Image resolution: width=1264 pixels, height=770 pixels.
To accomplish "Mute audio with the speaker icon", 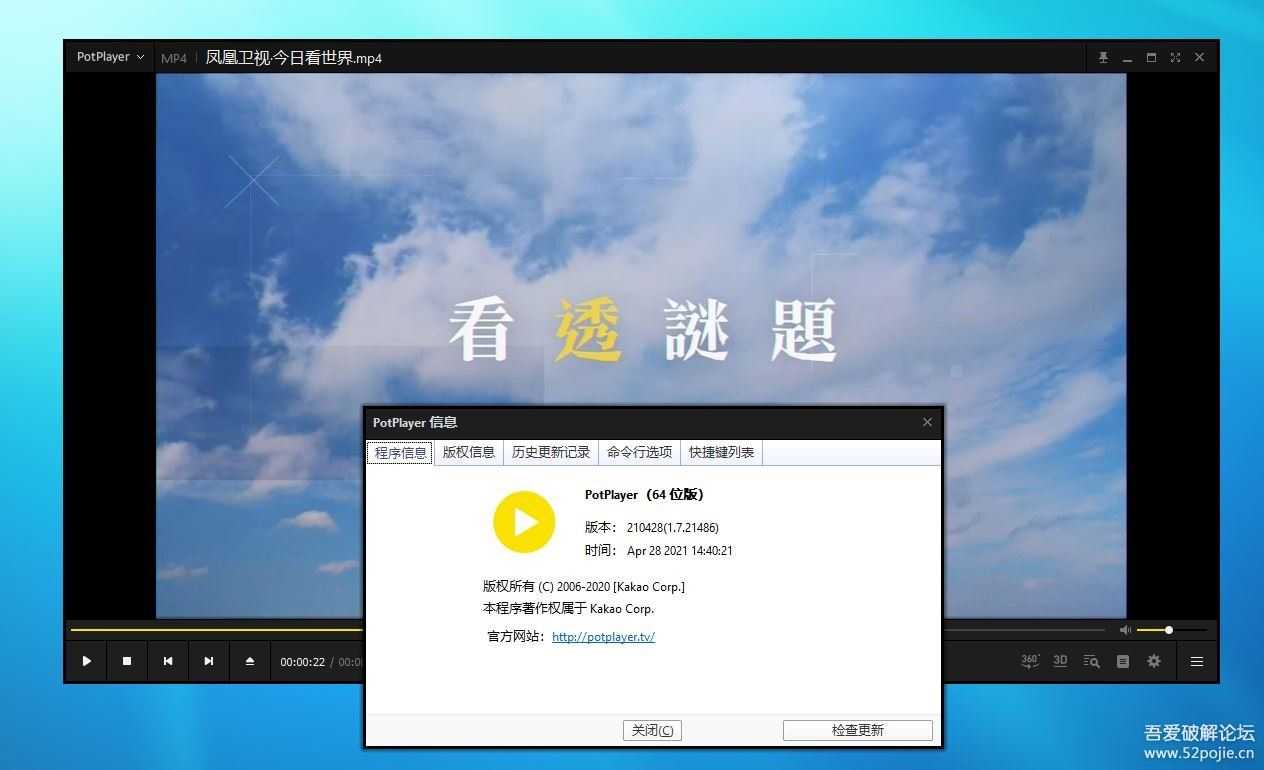I will click(1125, 630).
